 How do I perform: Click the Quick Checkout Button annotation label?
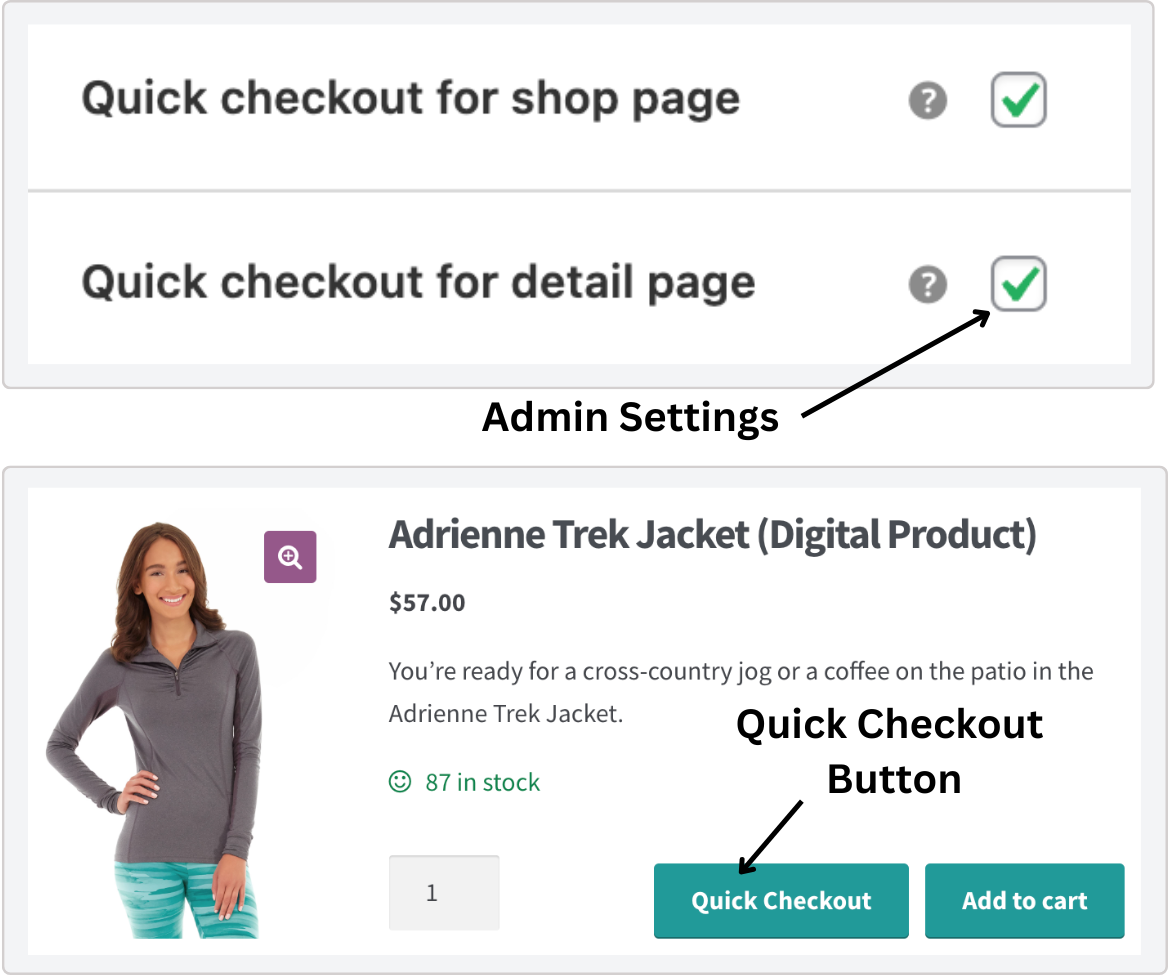[890, 752]
